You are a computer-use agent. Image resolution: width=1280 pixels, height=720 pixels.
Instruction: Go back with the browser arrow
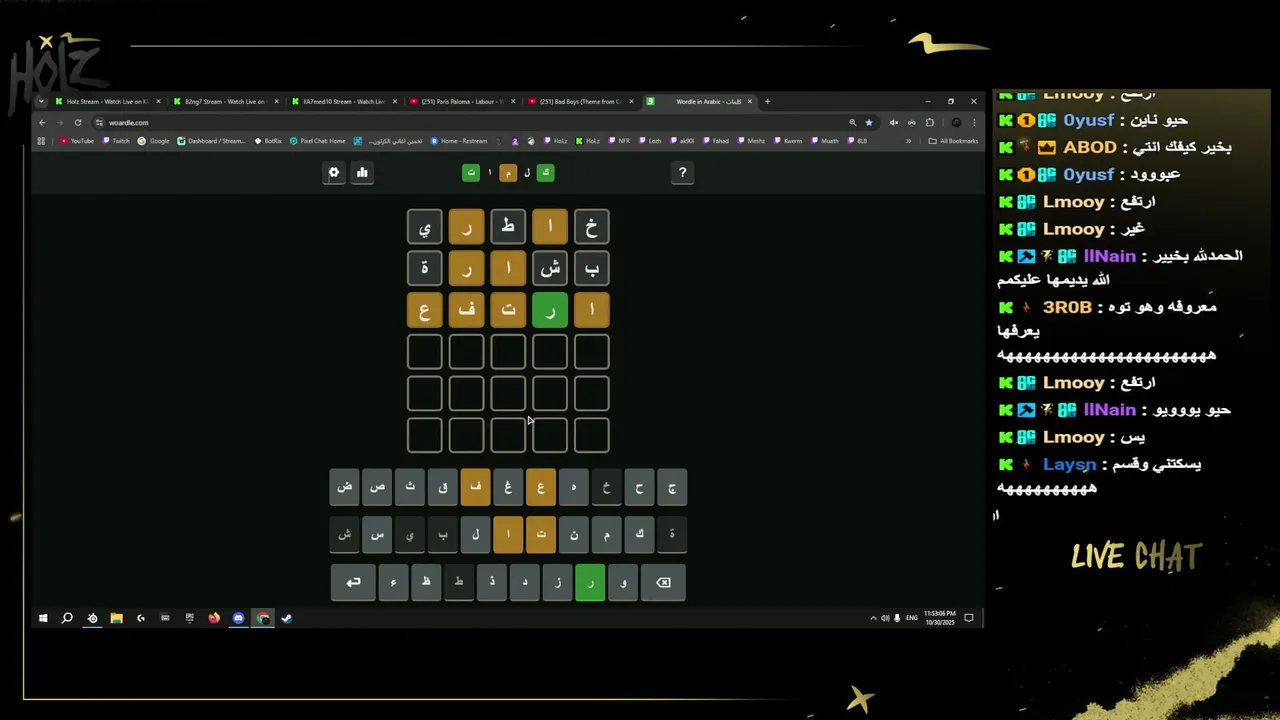[42, 122]
